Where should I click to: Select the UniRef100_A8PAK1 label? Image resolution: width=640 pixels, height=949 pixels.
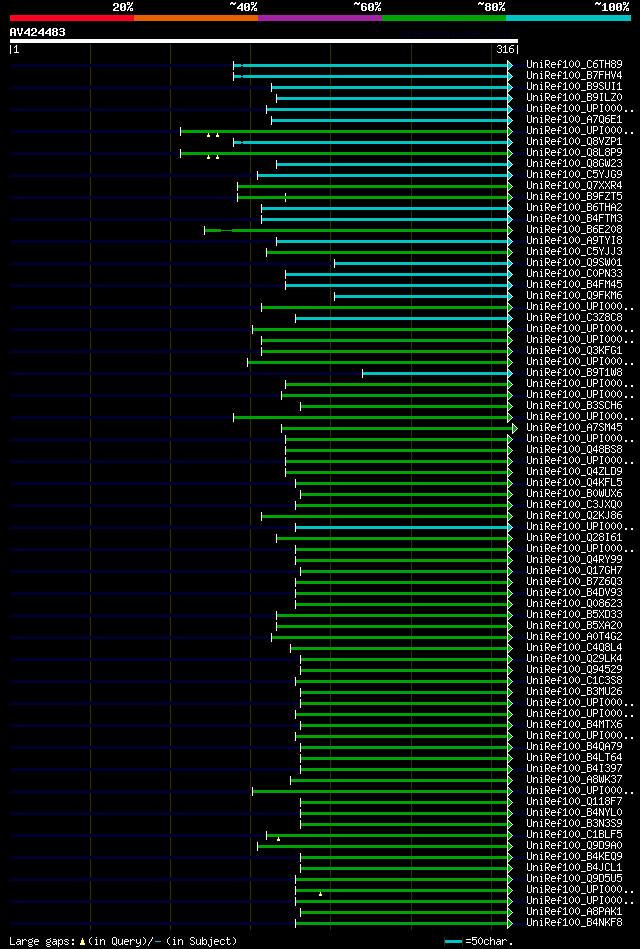click(x=574, y=911)
